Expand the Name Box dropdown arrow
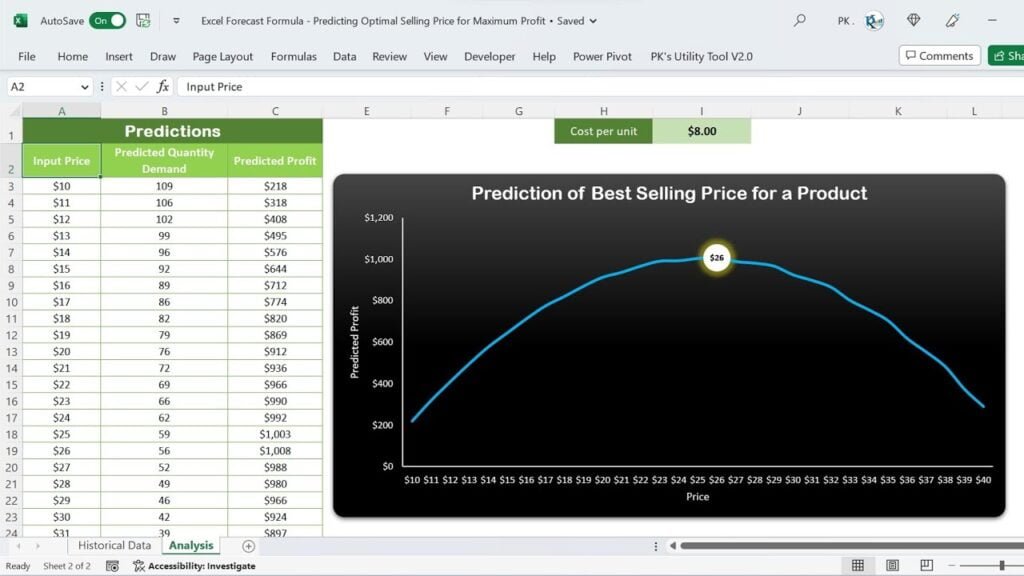1024x576 pixels. pos(85,87)
